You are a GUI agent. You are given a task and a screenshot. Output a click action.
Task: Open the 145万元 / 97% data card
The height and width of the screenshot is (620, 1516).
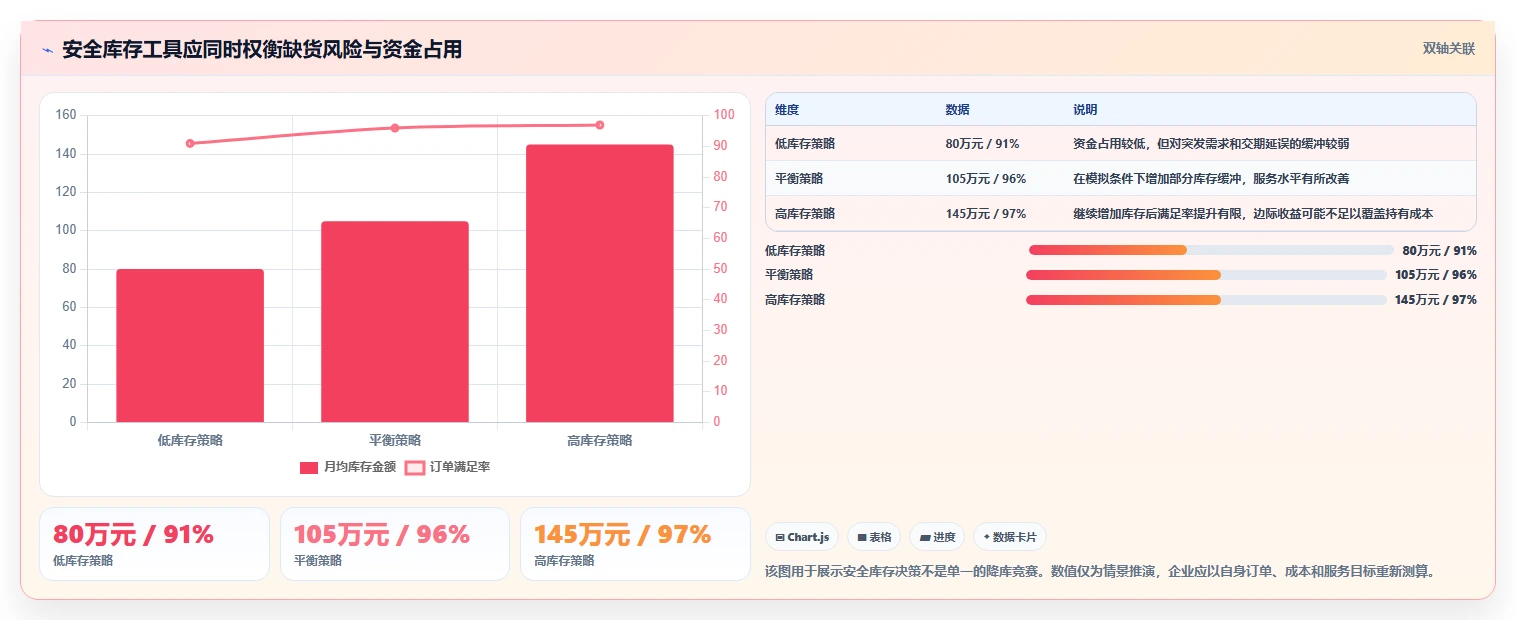tap(635, 544)
